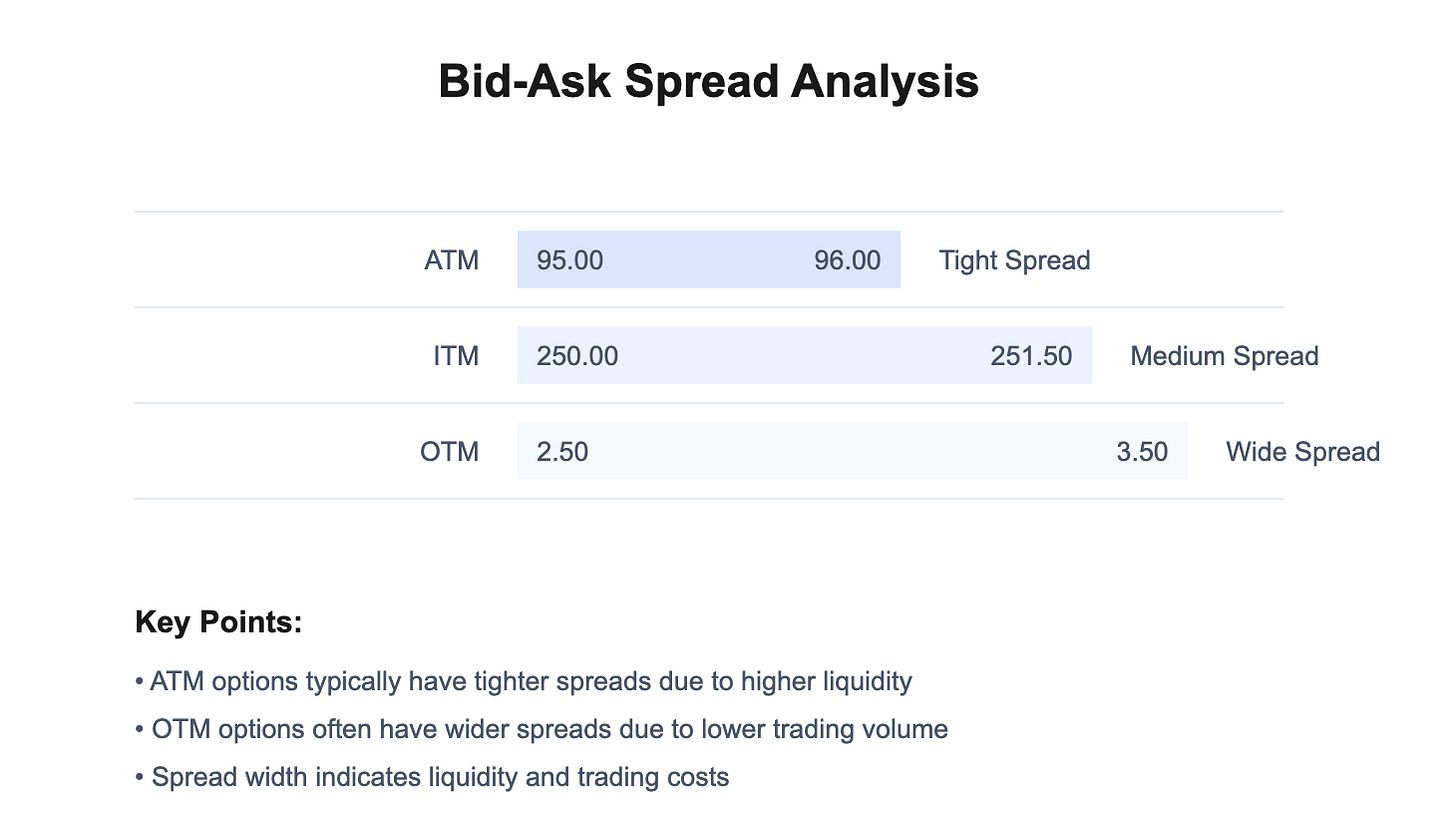1456x836 pixels.
Task: Click the bullet about ATM options' tighter spreads
Action: point(523,682)
